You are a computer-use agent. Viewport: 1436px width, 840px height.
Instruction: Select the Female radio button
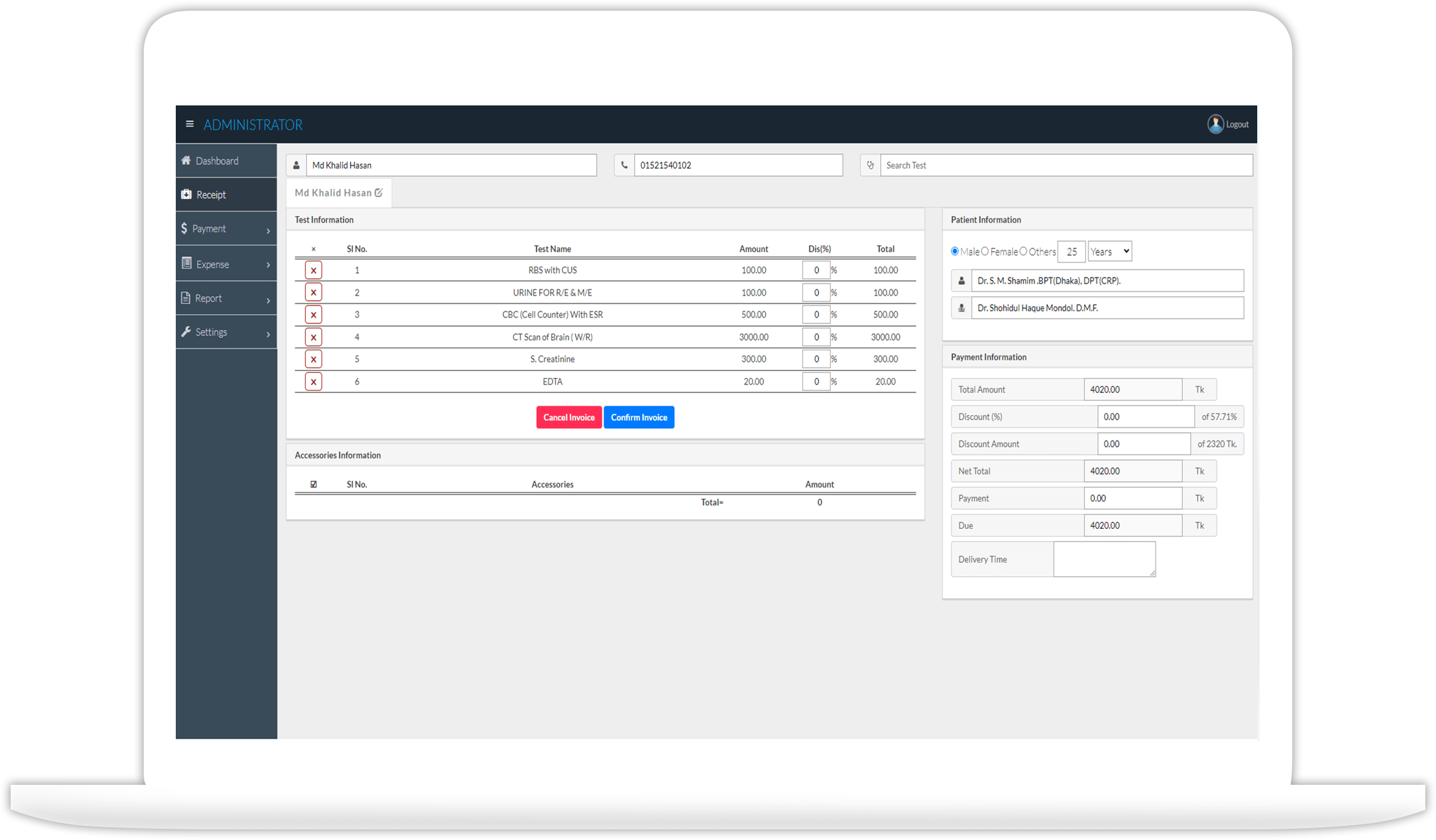tap(986, 251)
